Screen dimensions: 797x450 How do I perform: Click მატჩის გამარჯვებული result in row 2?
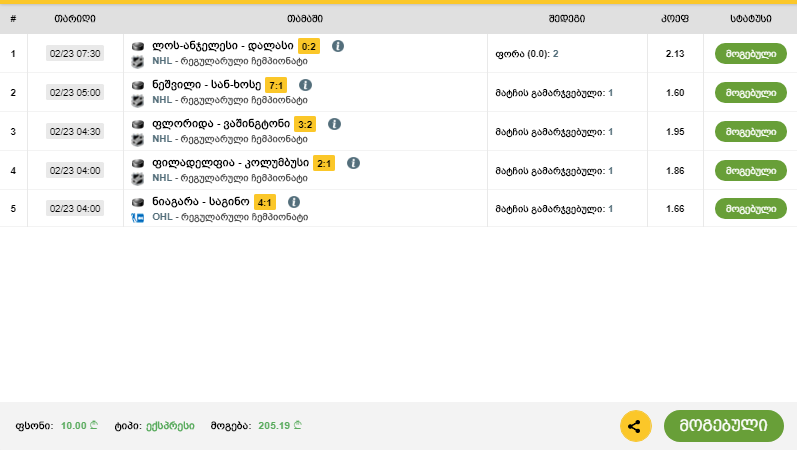click(x=554, y=93)
